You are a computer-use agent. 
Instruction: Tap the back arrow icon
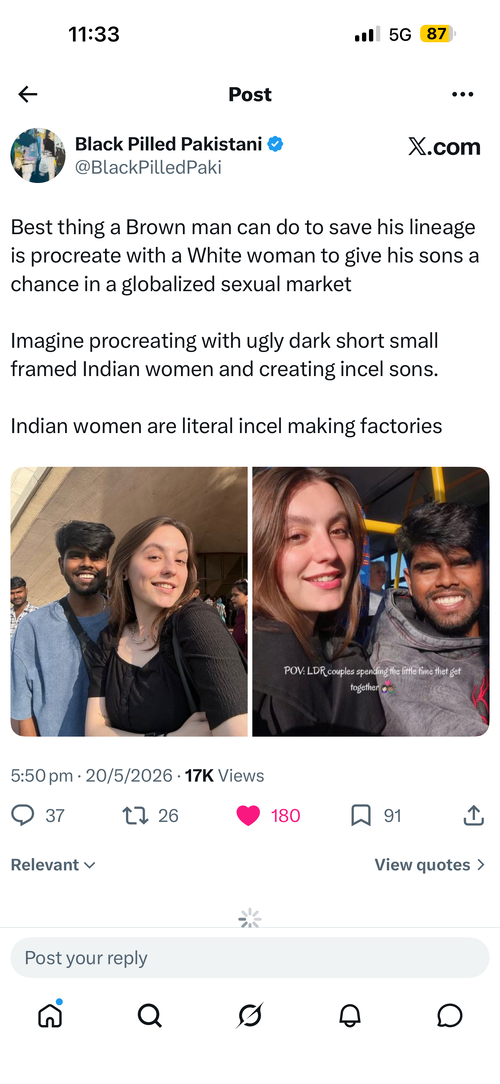tap(28, 95)
